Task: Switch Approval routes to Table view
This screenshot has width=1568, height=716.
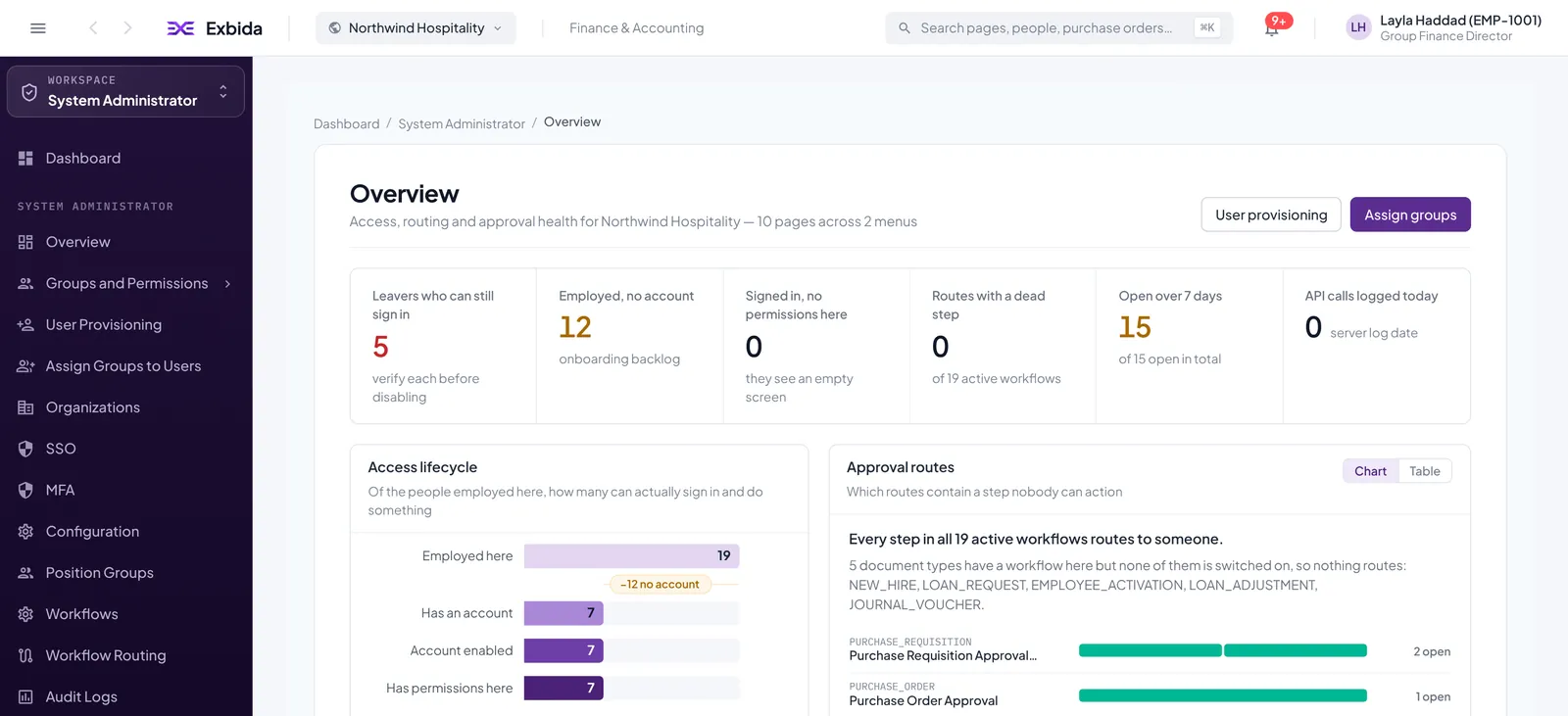Action: click(x=1425, y=471)
